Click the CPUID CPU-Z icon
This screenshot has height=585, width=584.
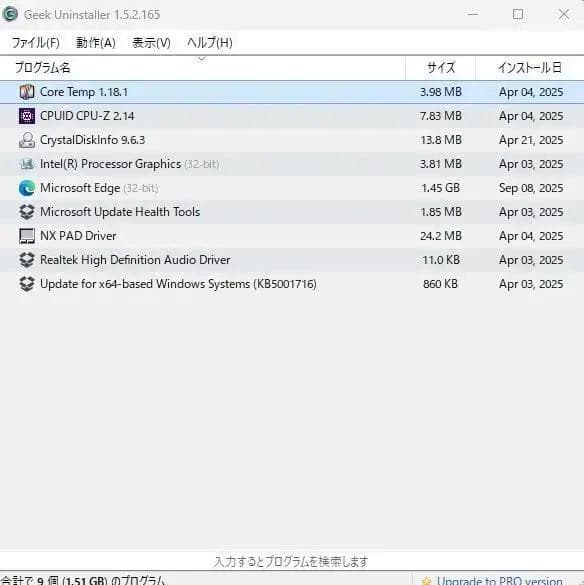click(x=27, y=116)
